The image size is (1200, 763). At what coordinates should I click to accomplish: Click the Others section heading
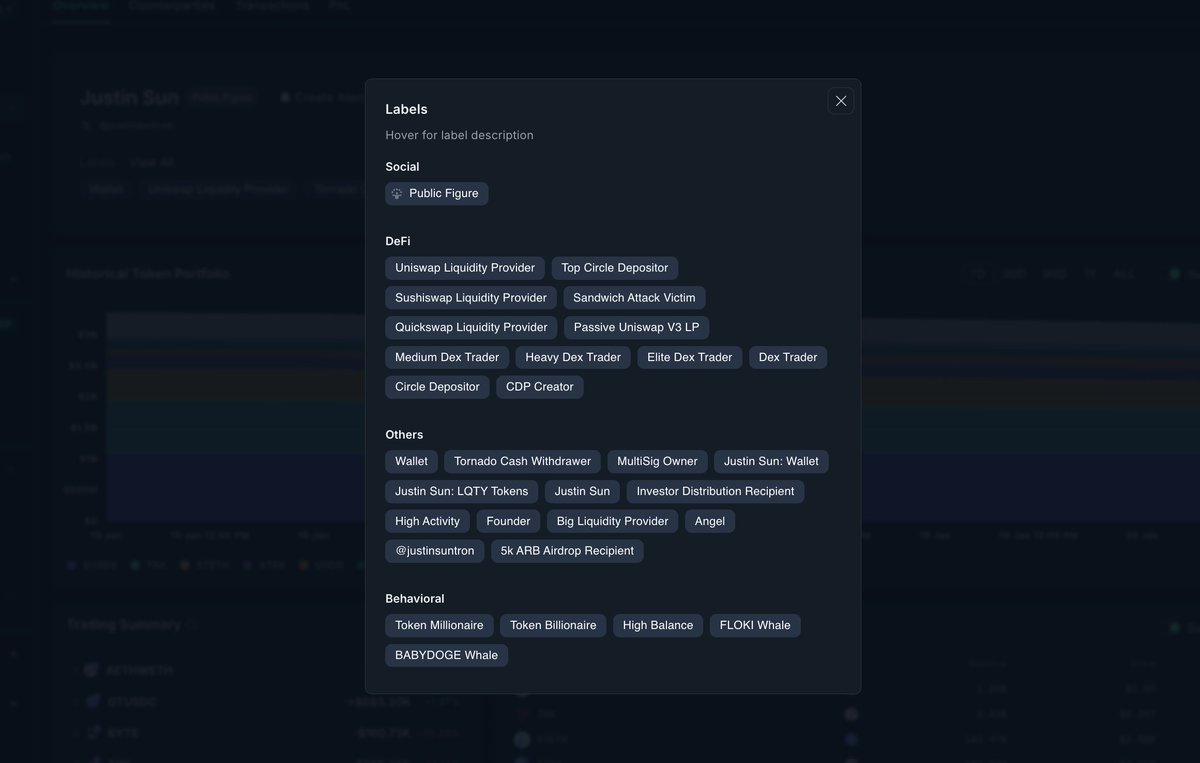click(x=404, y=435)
